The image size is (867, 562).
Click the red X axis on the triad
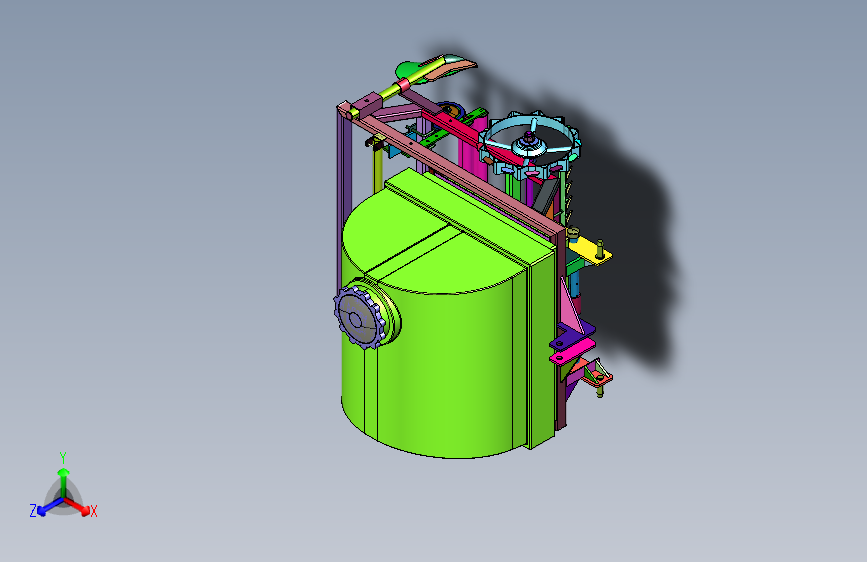[77, 506]
